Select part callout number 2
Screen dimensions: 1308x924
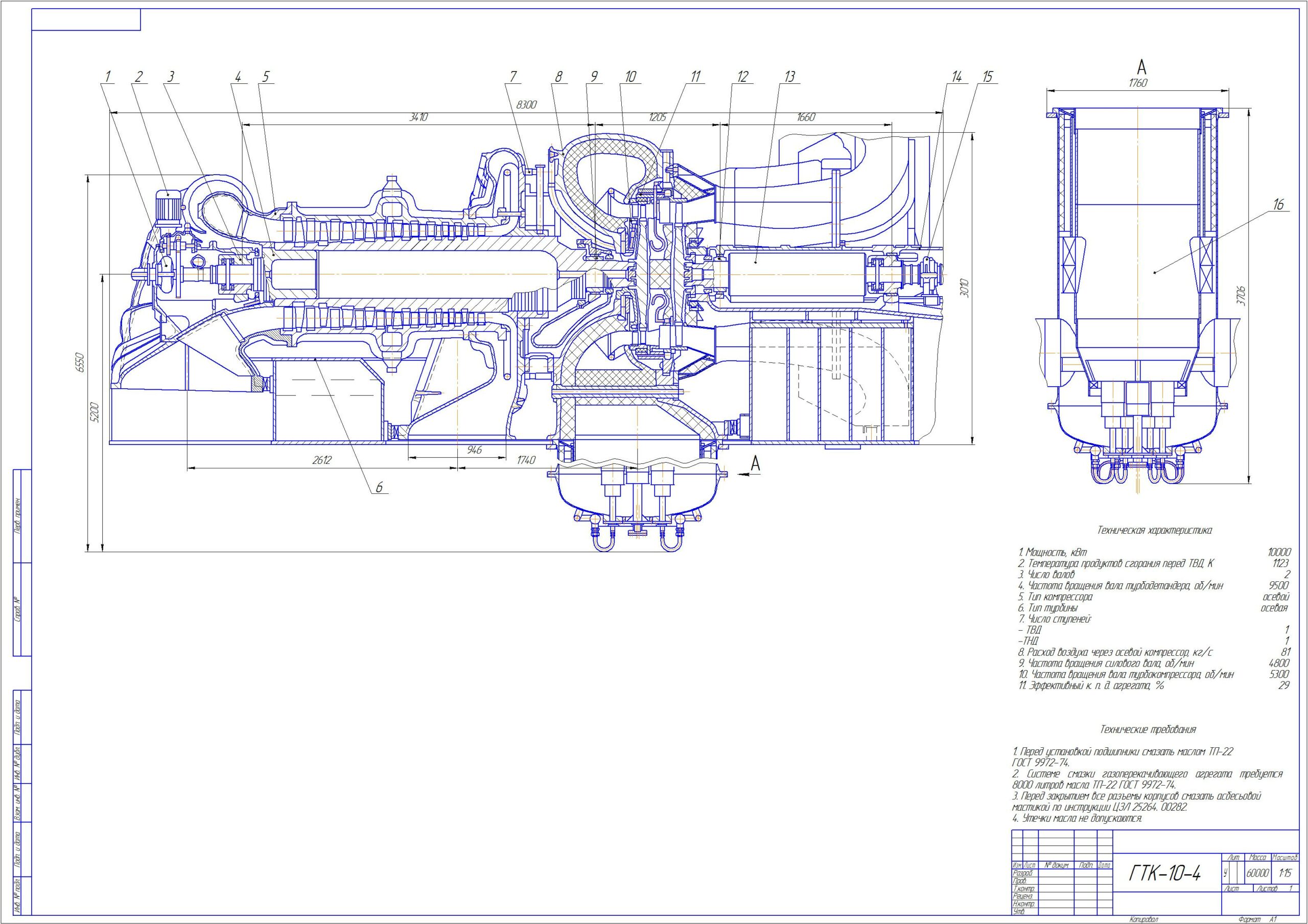pos(138,76)
